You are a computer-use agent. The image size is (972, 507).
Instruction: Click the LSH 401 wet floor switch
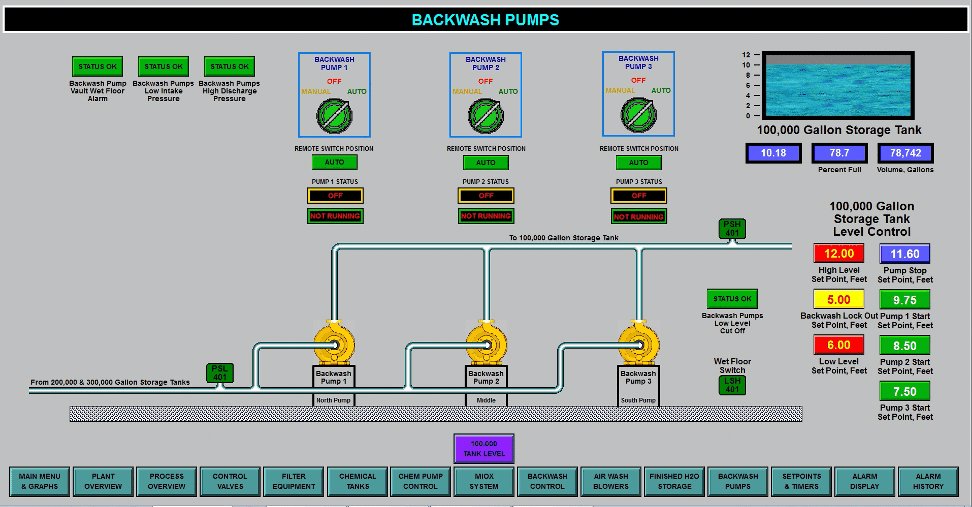pos(732,384)
